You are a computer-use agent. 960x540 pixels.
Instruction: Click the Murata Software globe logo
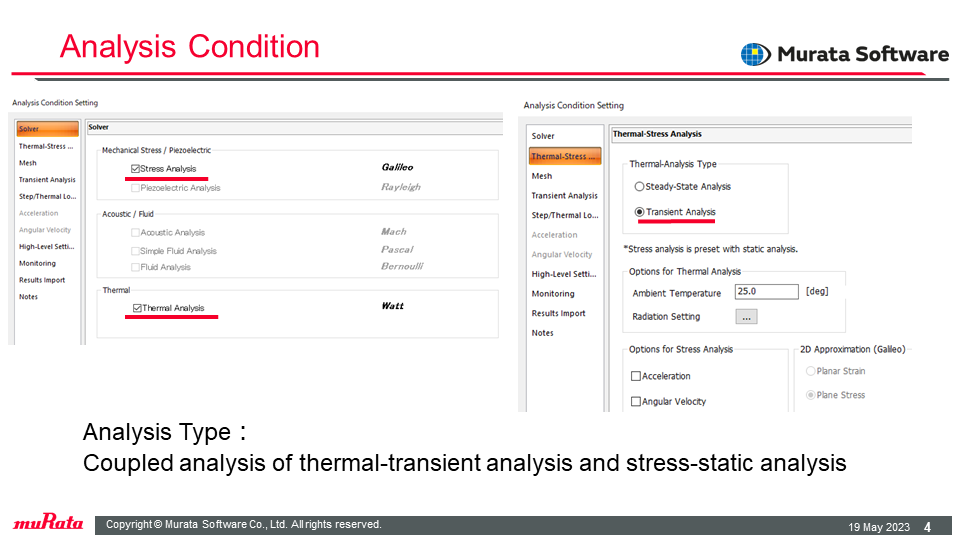tap(756, 54)
